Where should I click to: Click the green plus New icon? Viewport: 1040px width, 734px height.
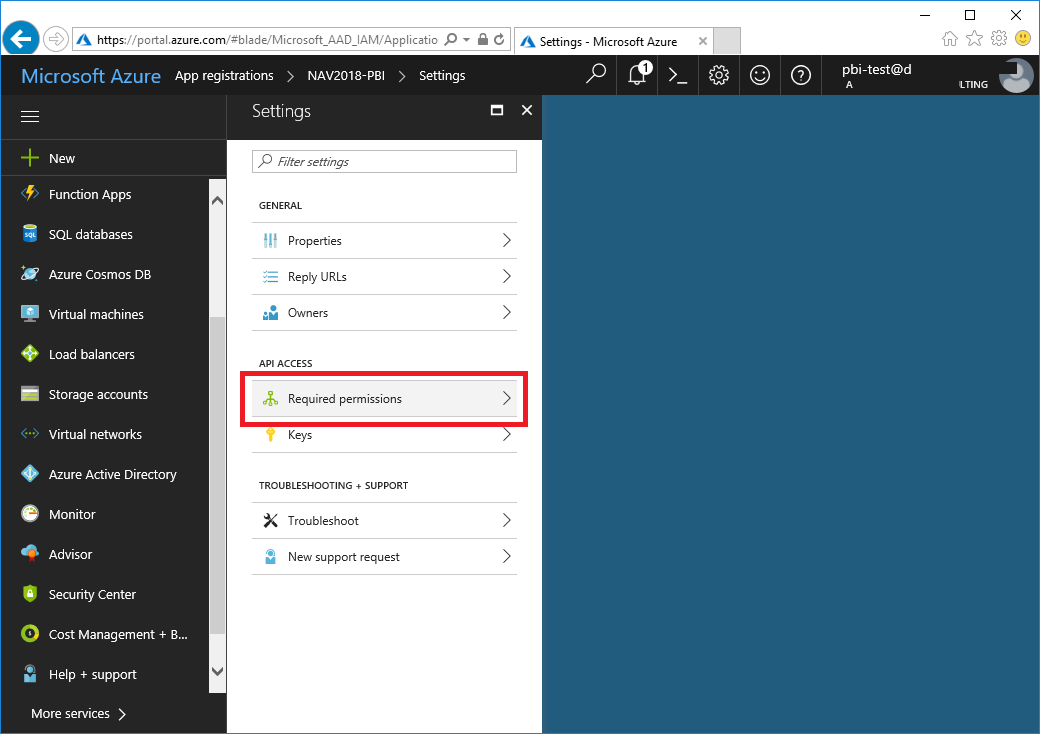tap(30, 158)
